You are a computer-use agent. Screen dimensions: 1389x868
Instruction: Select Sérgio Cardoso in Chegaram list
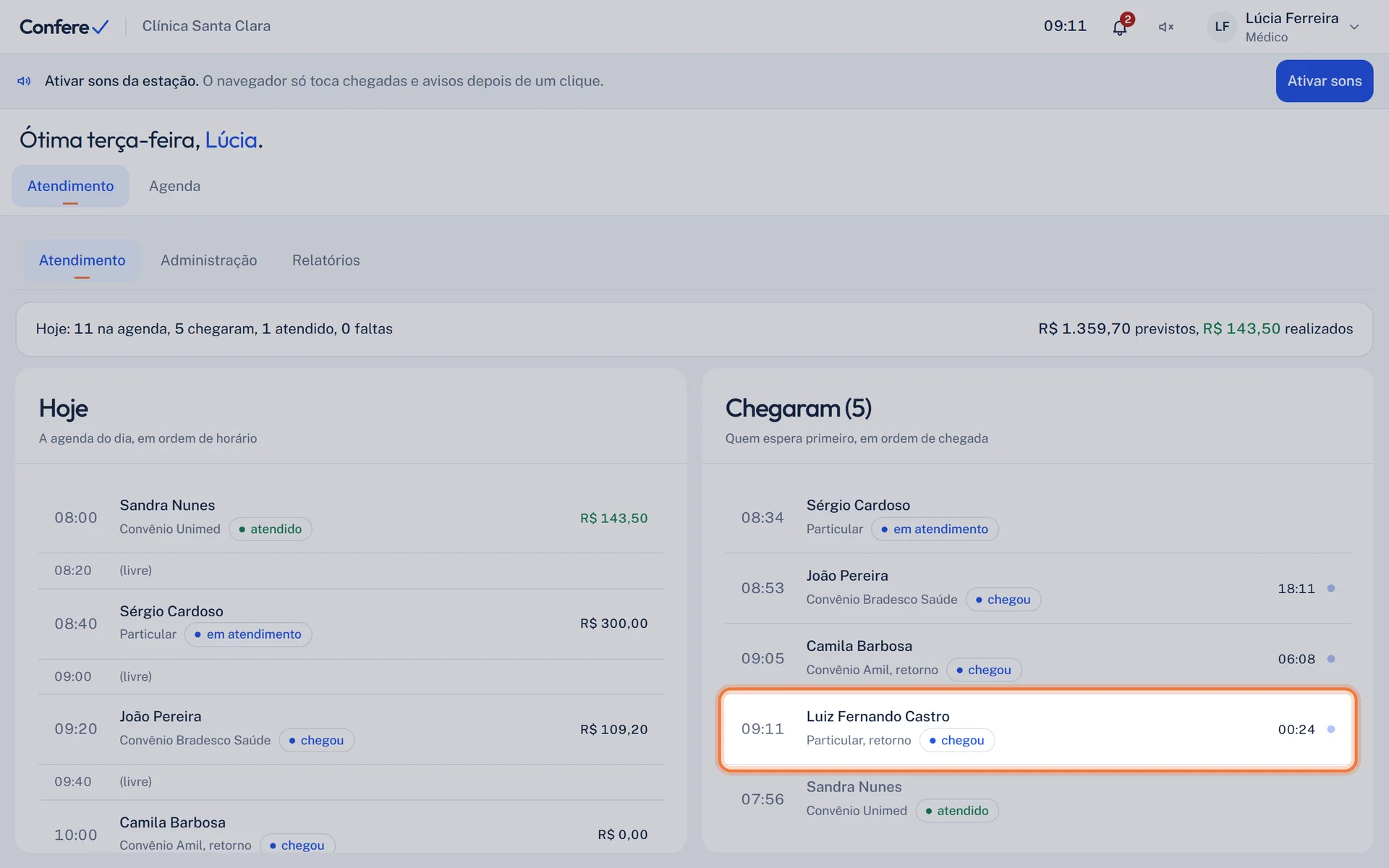point(1037,518)
